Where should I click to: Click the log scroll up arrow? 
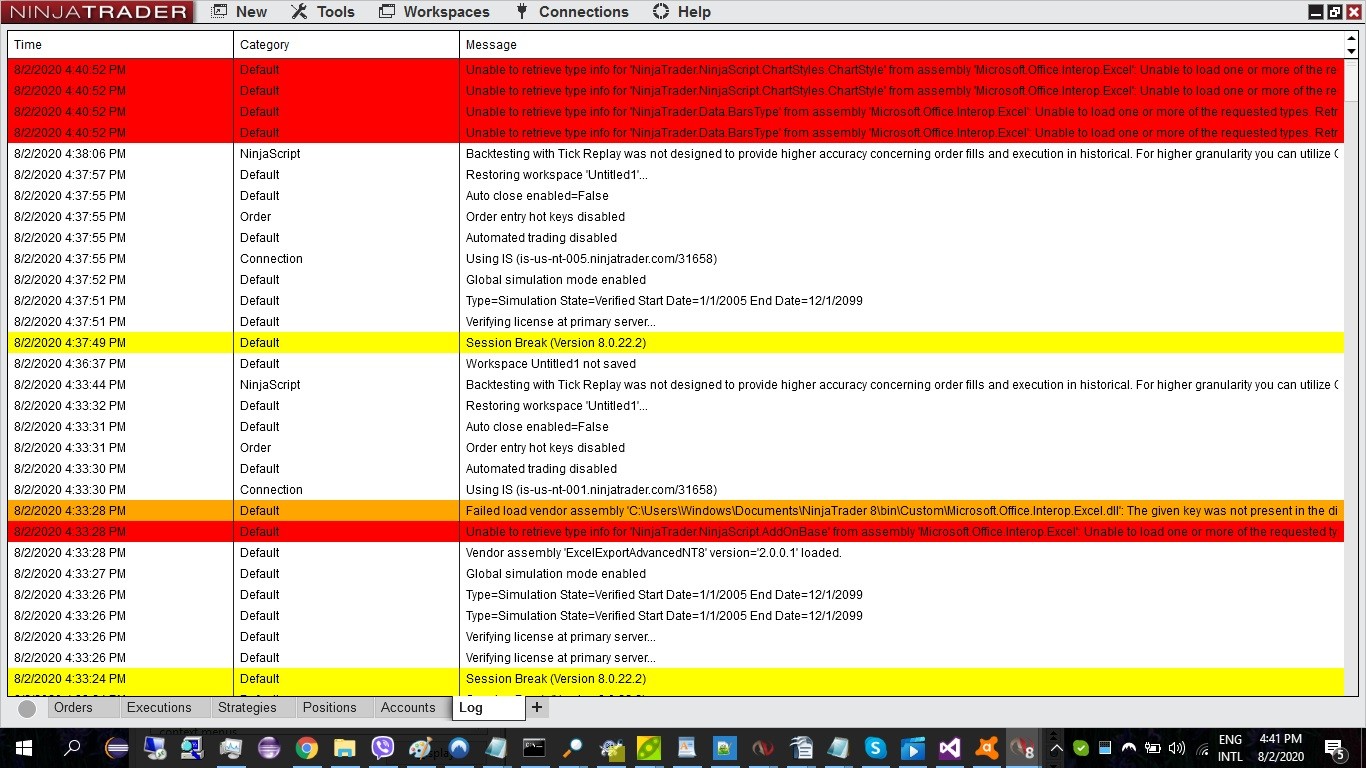(1351, 38)
